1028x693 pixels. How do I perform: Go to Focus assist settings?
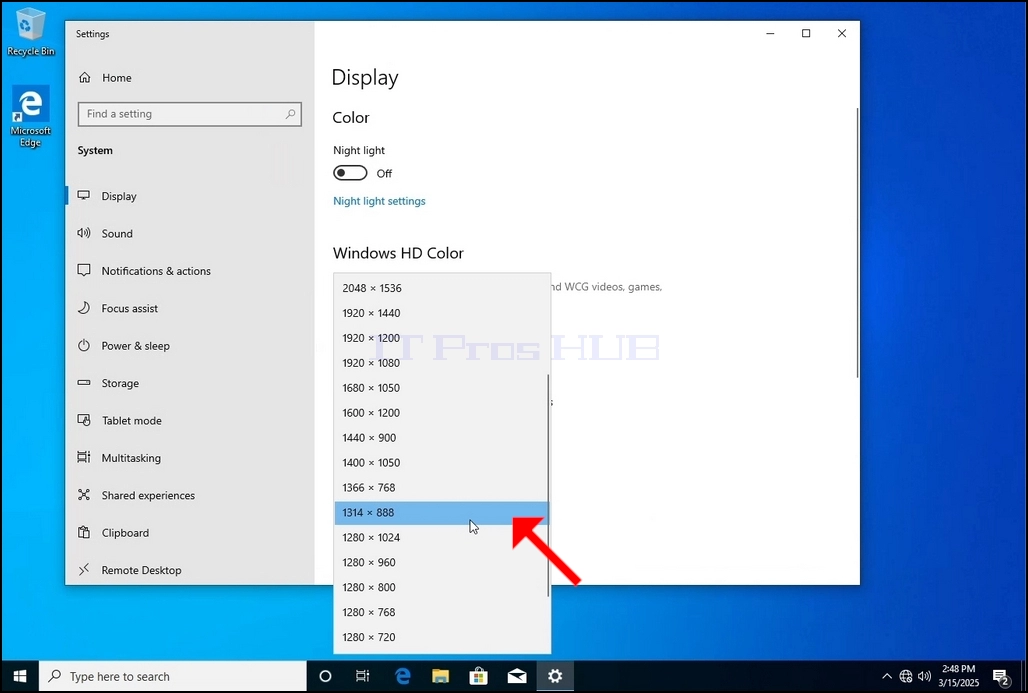(x=190, y=308)
